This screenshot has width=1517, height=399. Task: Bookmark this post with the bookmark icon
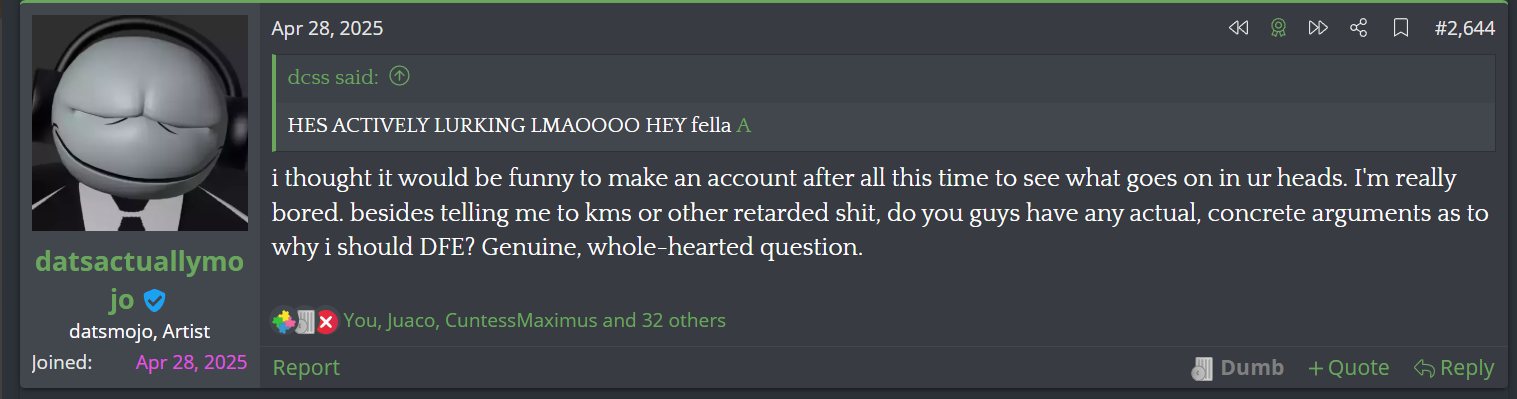[x=1401, y=29]
